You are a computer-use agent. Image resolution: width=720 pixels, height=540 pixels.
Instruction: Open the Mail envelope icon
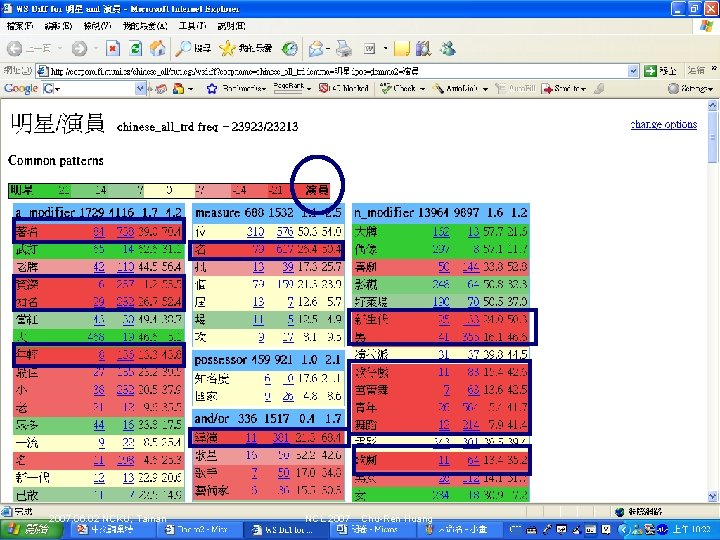coord(316,48)
